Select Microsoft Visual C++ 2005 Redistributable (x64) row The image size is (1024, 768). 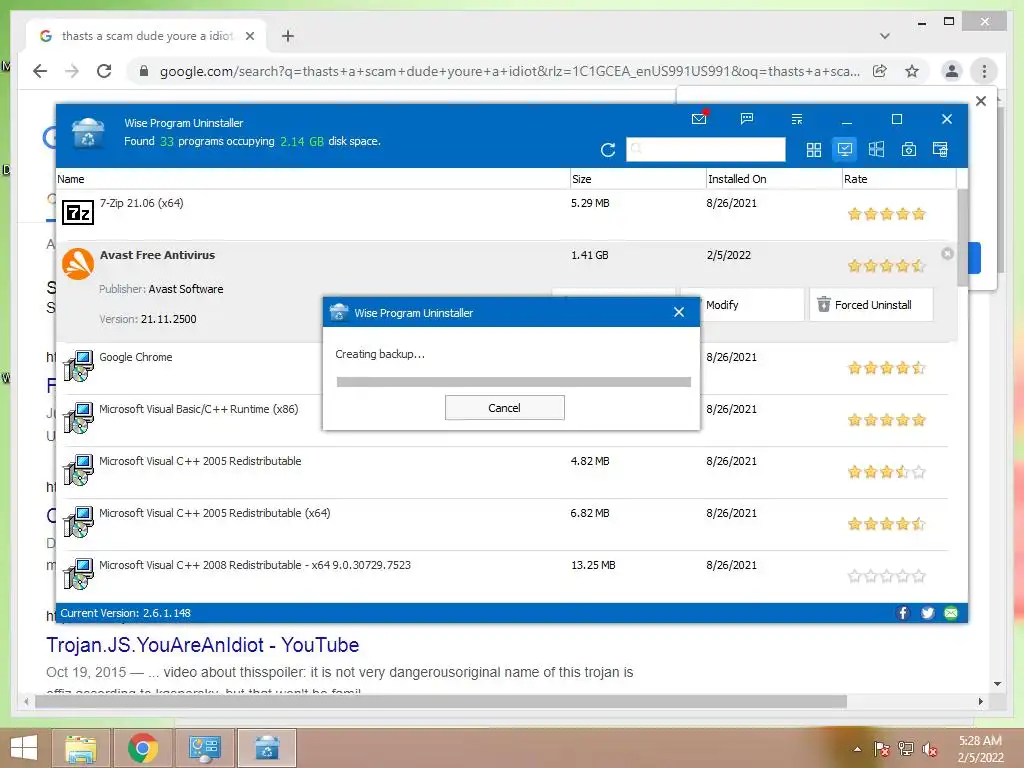506,525
